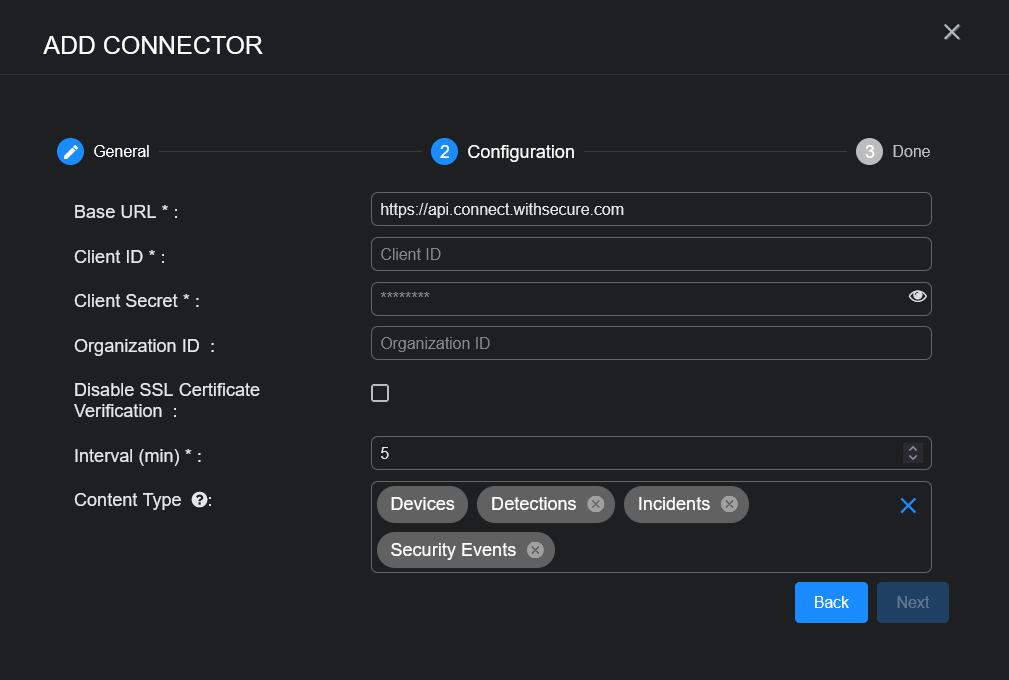Remove the Security Events tag
The image size is (1009, 680).
(535, 550)
